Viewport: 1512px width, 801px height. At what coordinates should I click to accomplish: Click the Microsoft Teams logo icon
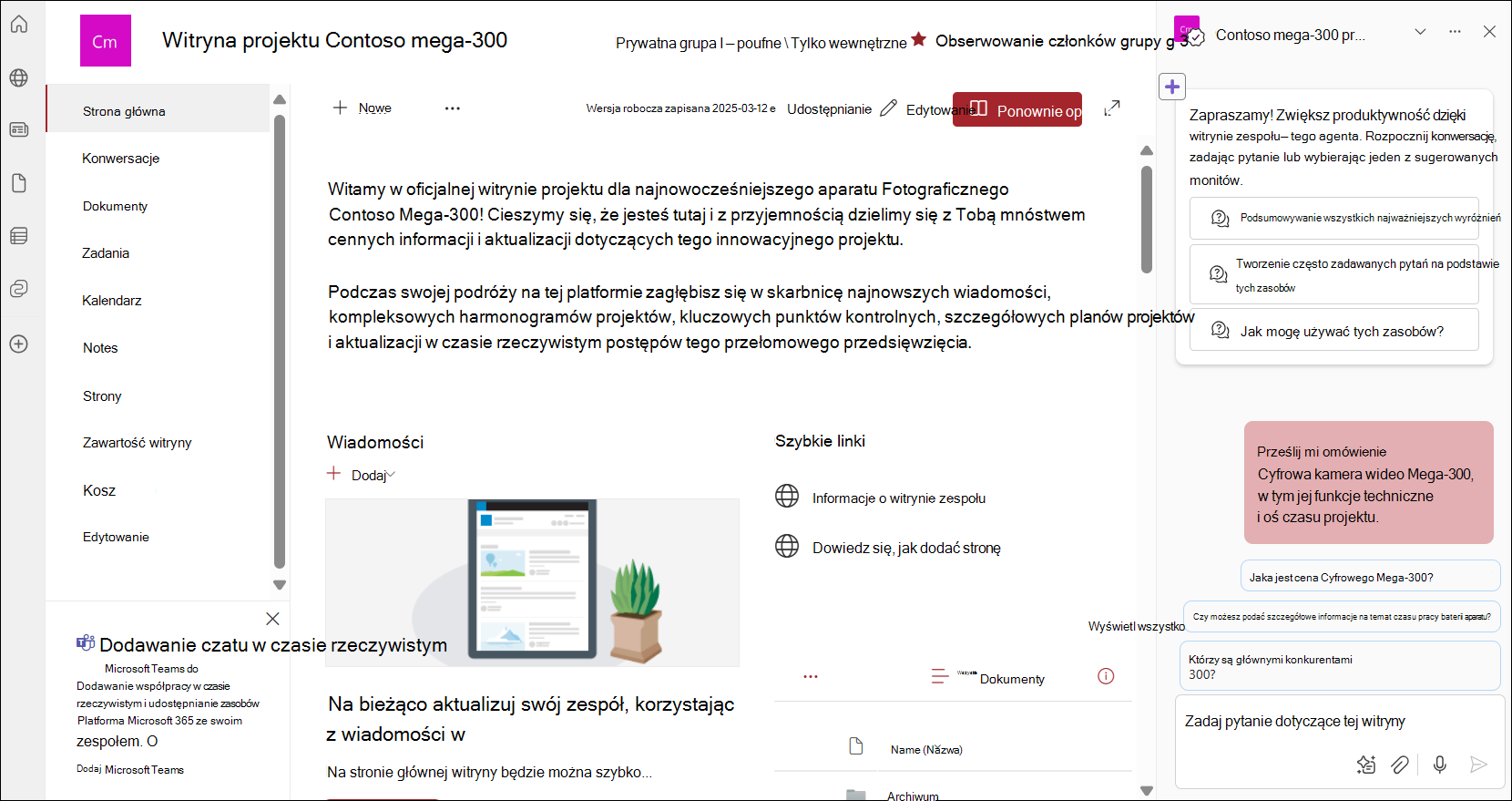(86, 643)
